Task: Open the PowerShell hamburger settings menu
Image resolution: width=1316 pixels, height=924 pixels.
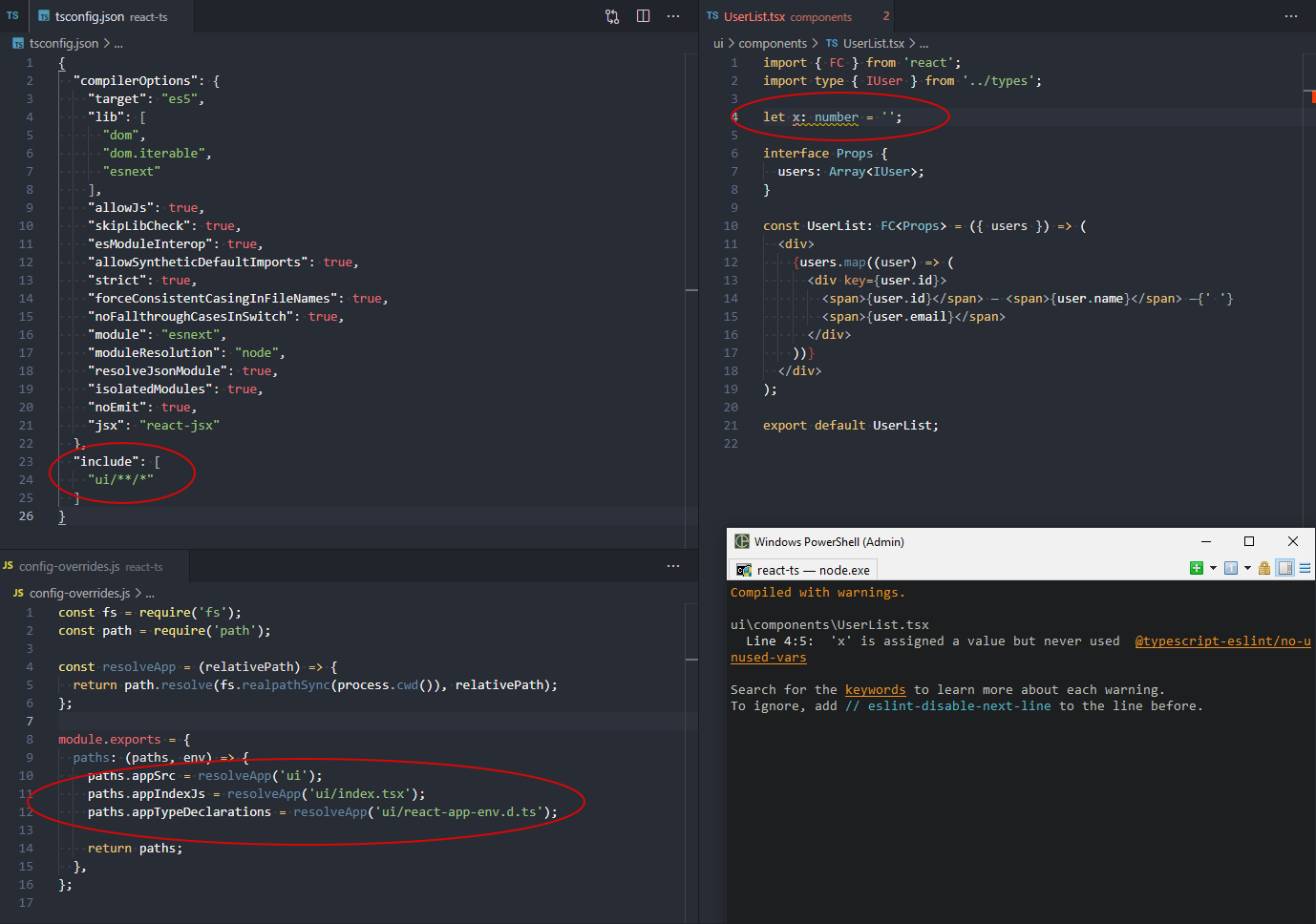Action: [1305, 569]
